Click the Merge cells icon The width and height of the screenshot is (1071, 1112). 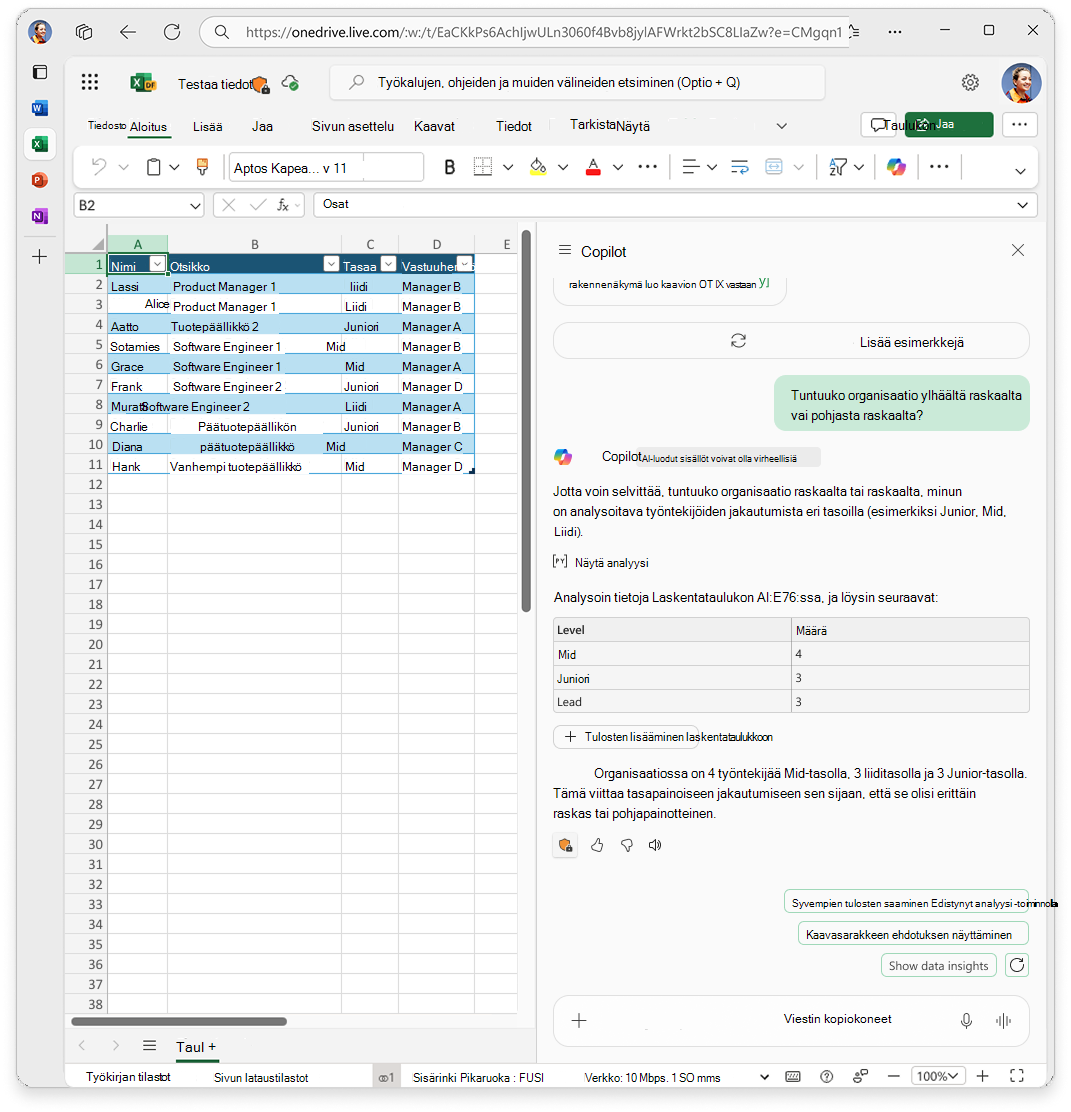click(x=774, y=167)
